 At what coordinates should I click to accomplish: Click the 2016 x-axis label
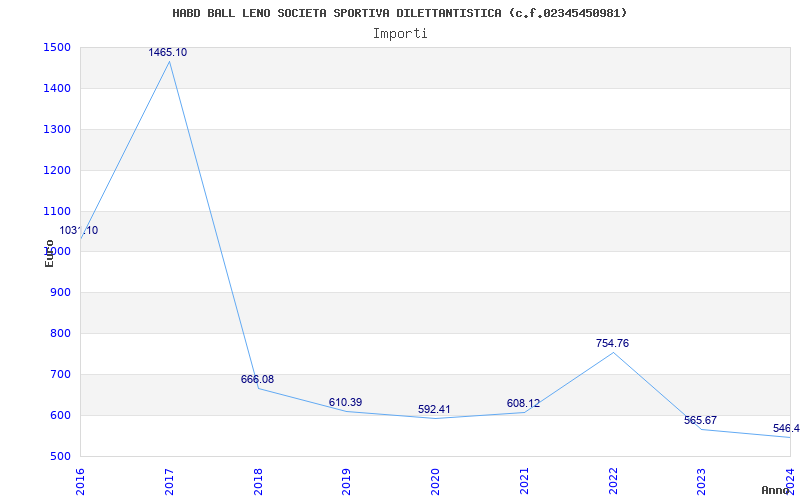(80, 482)
